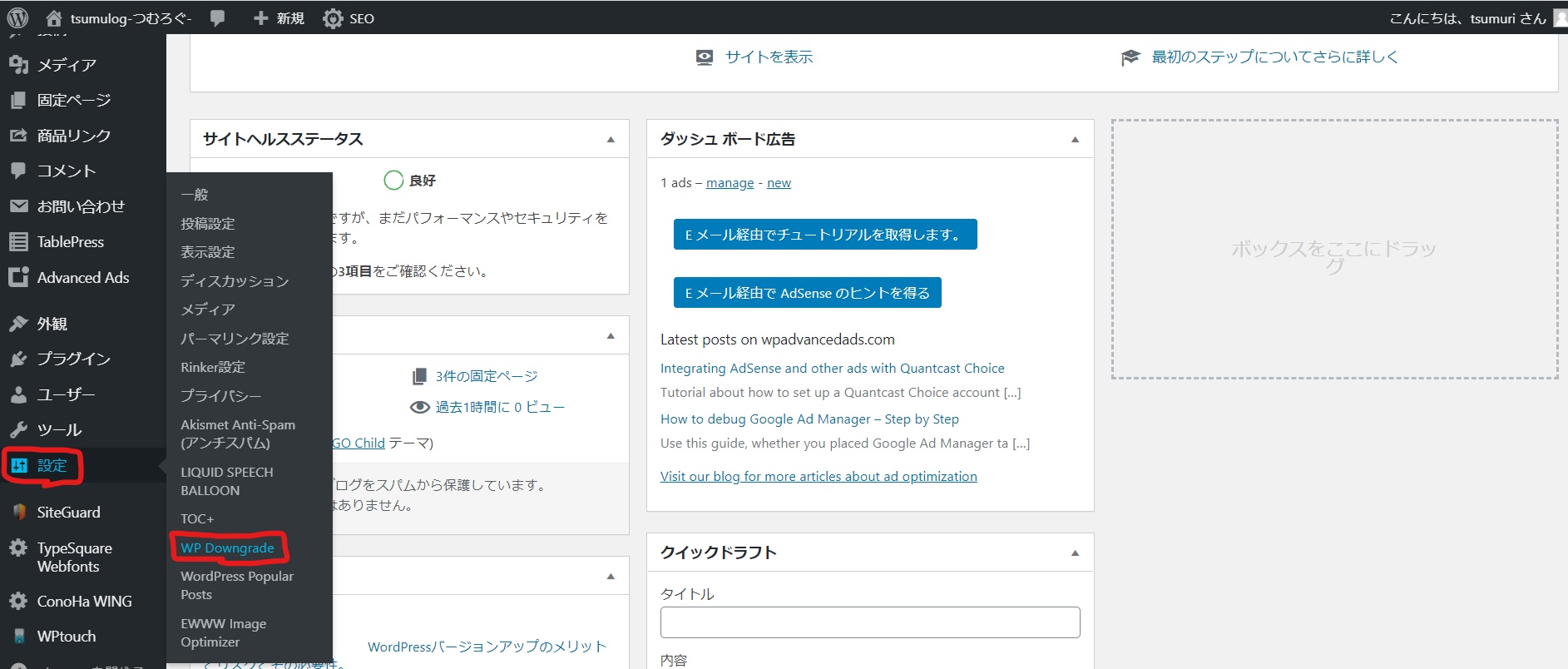The width and height of the screenshot is (1568, 669).
Task: Click the manage ads link
Action: (x=730, y=183)
